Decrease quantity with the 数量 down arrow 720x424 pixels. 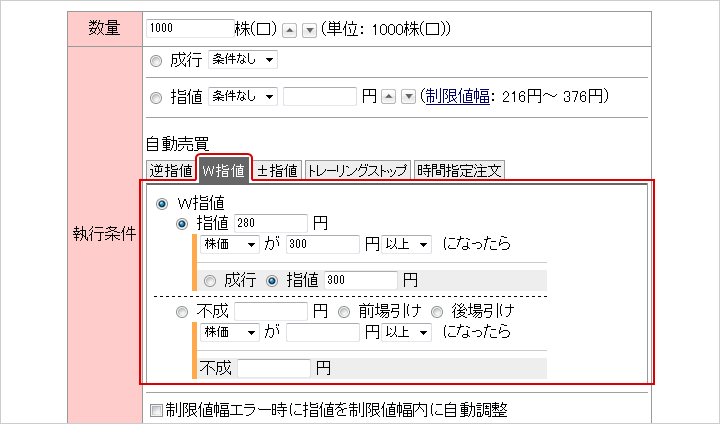309,31
